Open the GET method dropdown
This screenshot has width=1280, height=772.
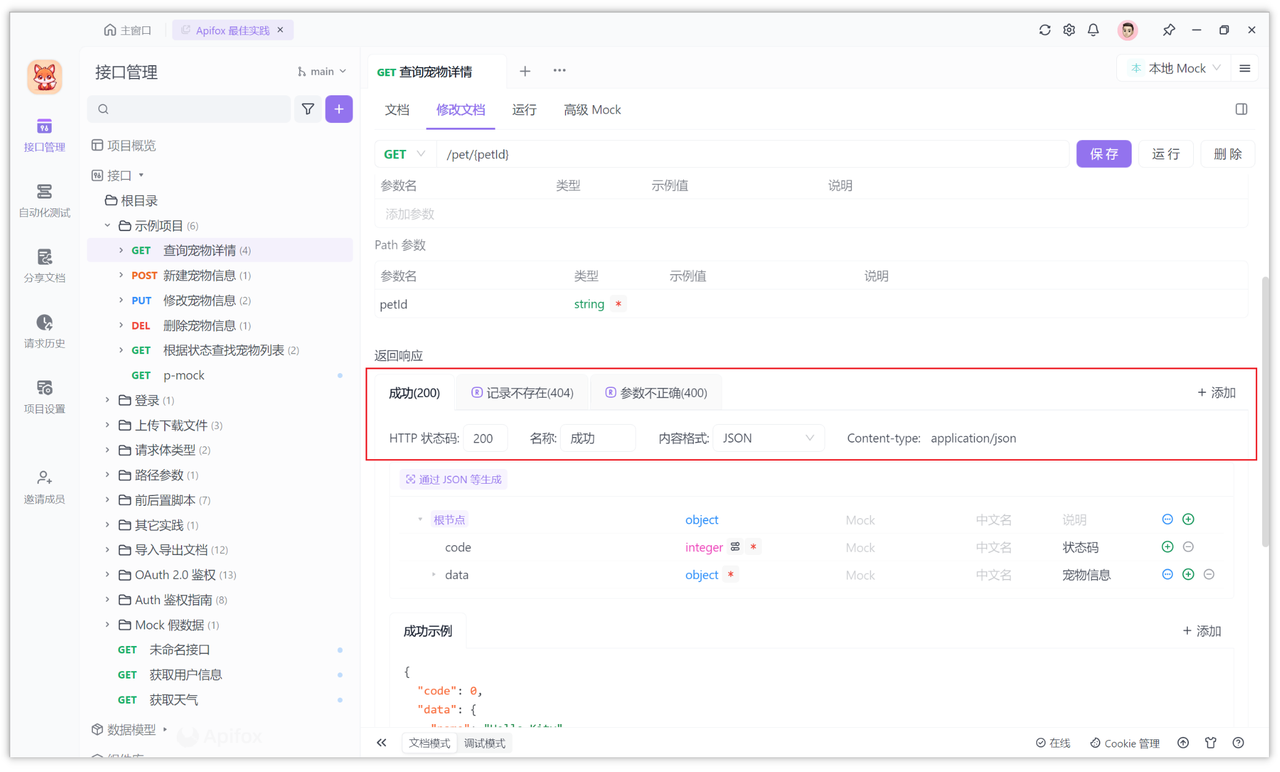[405, 154]
